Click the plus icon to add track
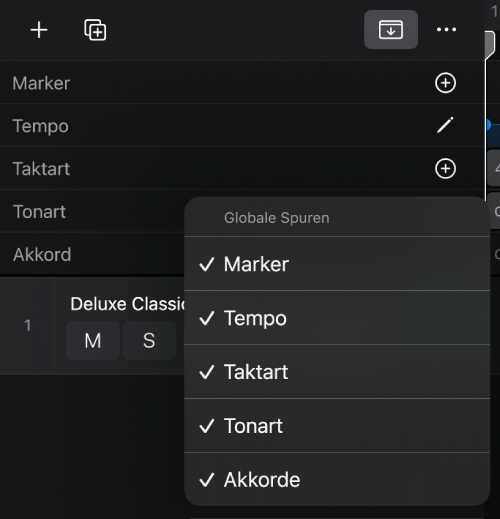This screenshot has height=519, width=500. pyautogui.click(x=39, y=30)
